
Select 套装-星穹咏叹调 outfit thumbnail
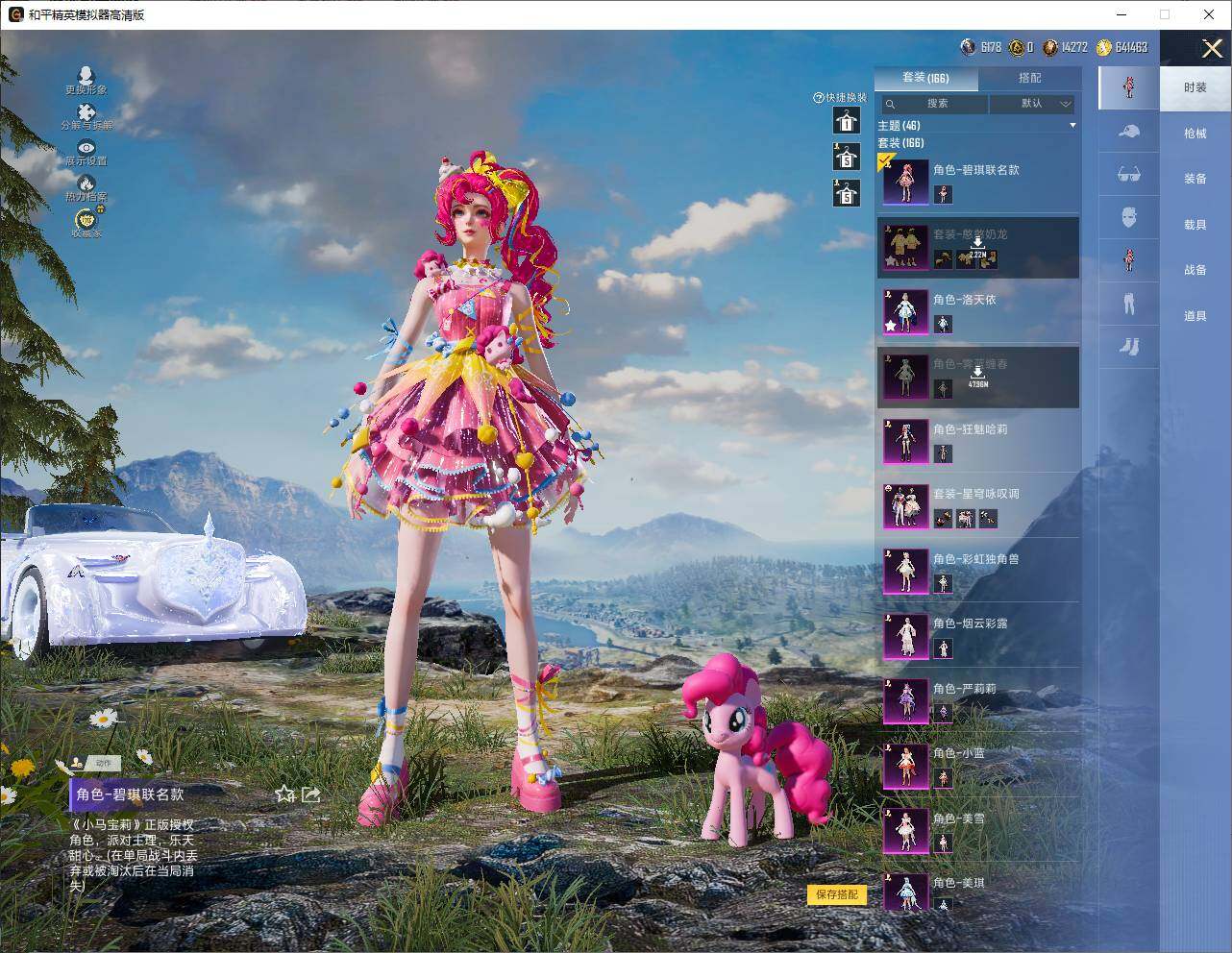(x=905, y=506)
